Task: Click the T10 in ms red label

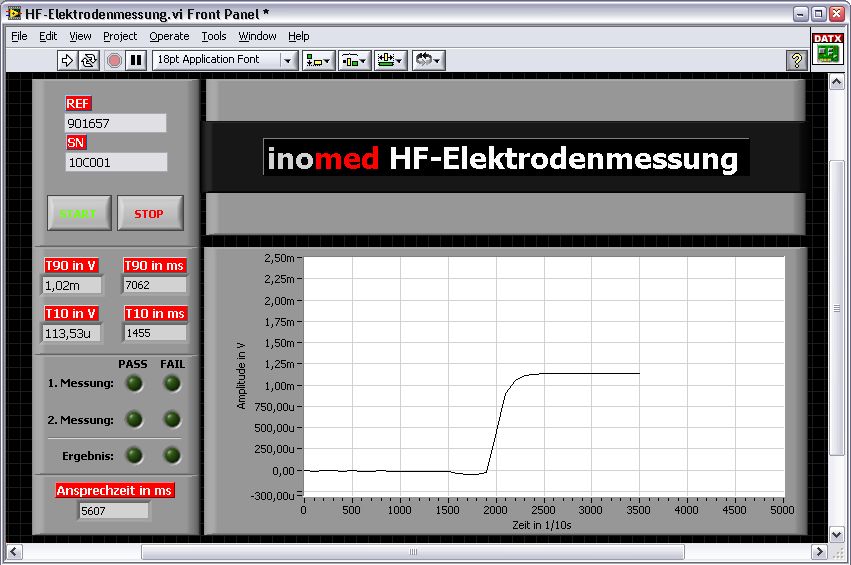Action: point(155,314)
